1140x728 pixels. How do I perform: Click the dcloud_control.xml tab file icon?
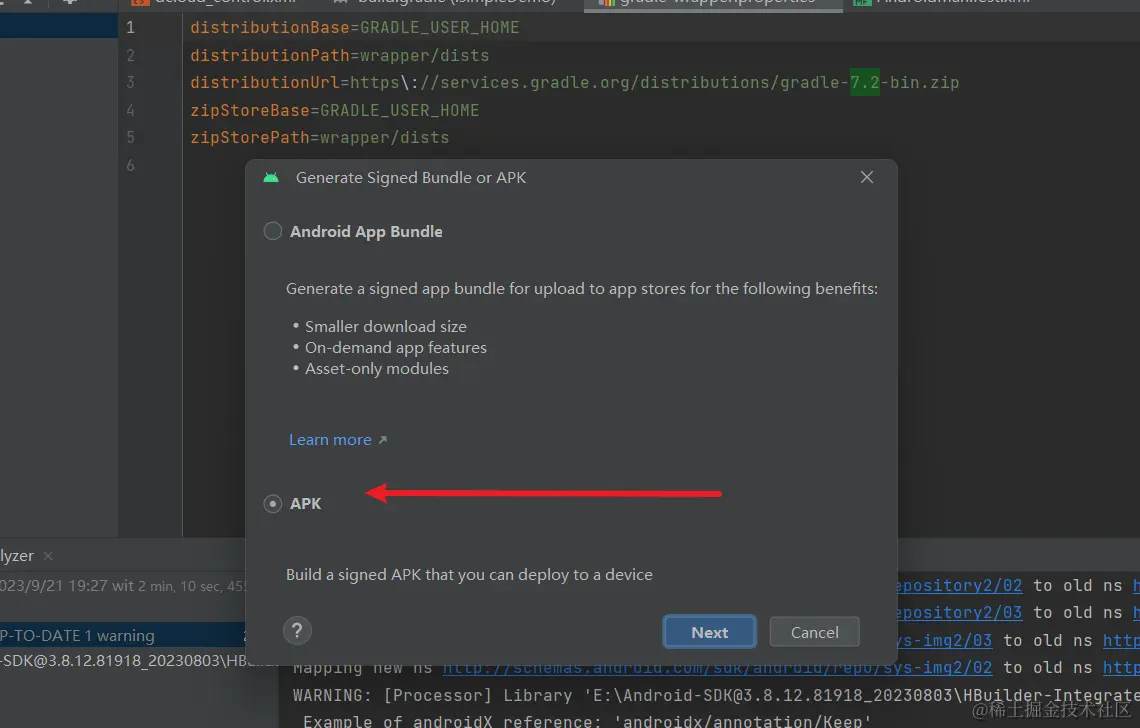[139, 3]
